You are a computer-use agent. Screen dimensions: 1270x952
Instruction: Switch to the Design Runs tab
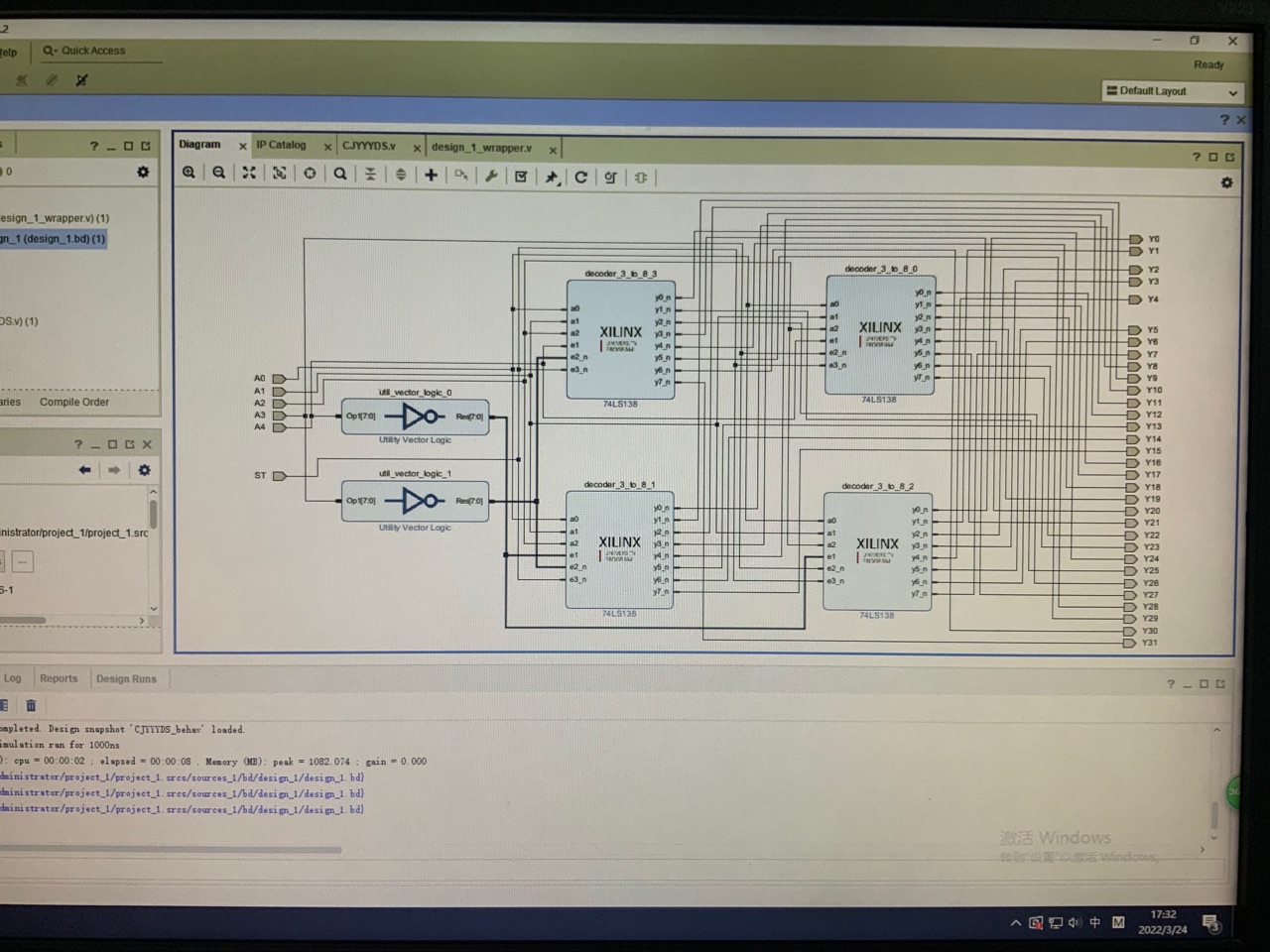pyautogui.click(x=126, y=679)
